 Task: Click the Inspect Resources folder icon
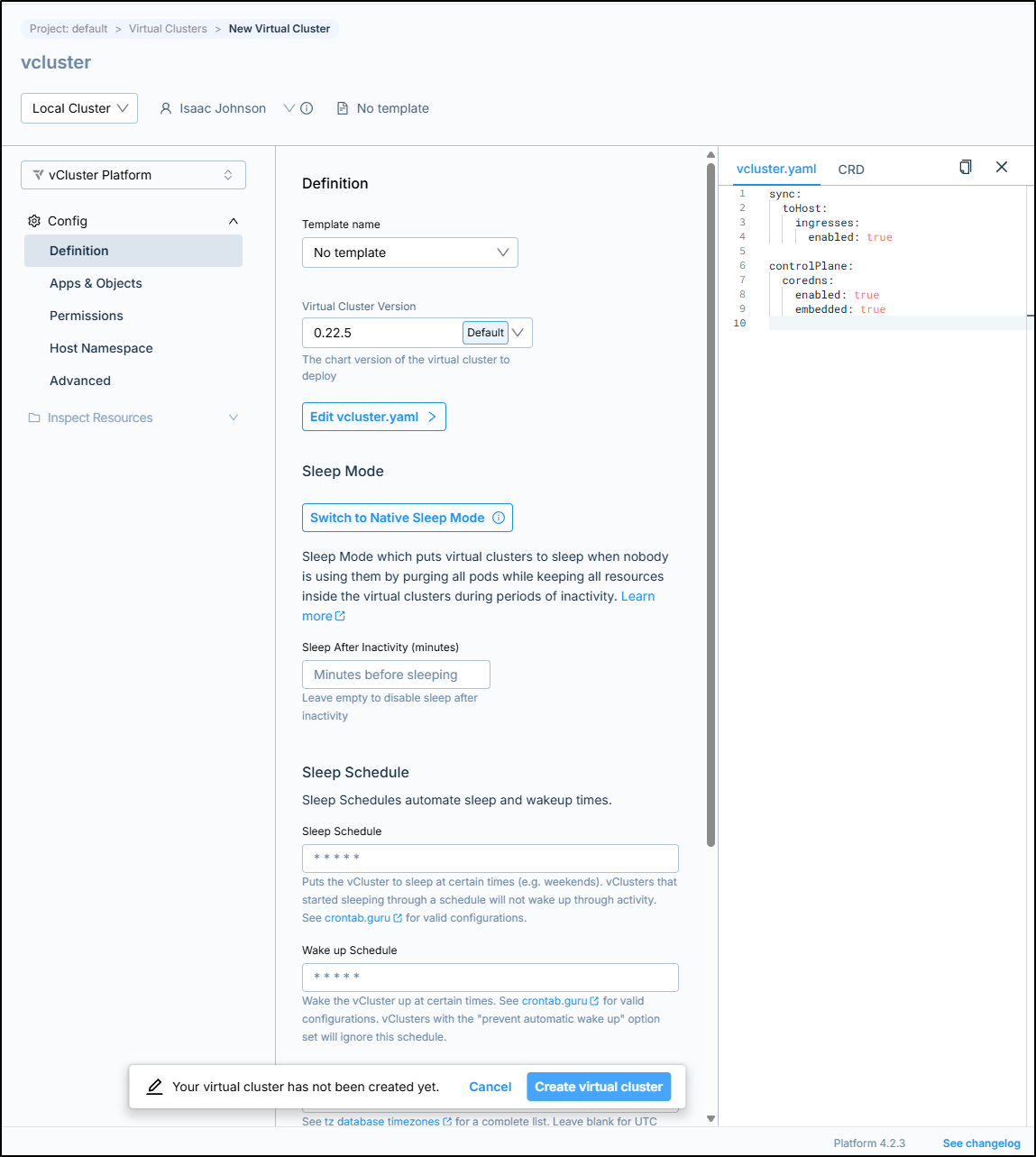click(34, 418)
